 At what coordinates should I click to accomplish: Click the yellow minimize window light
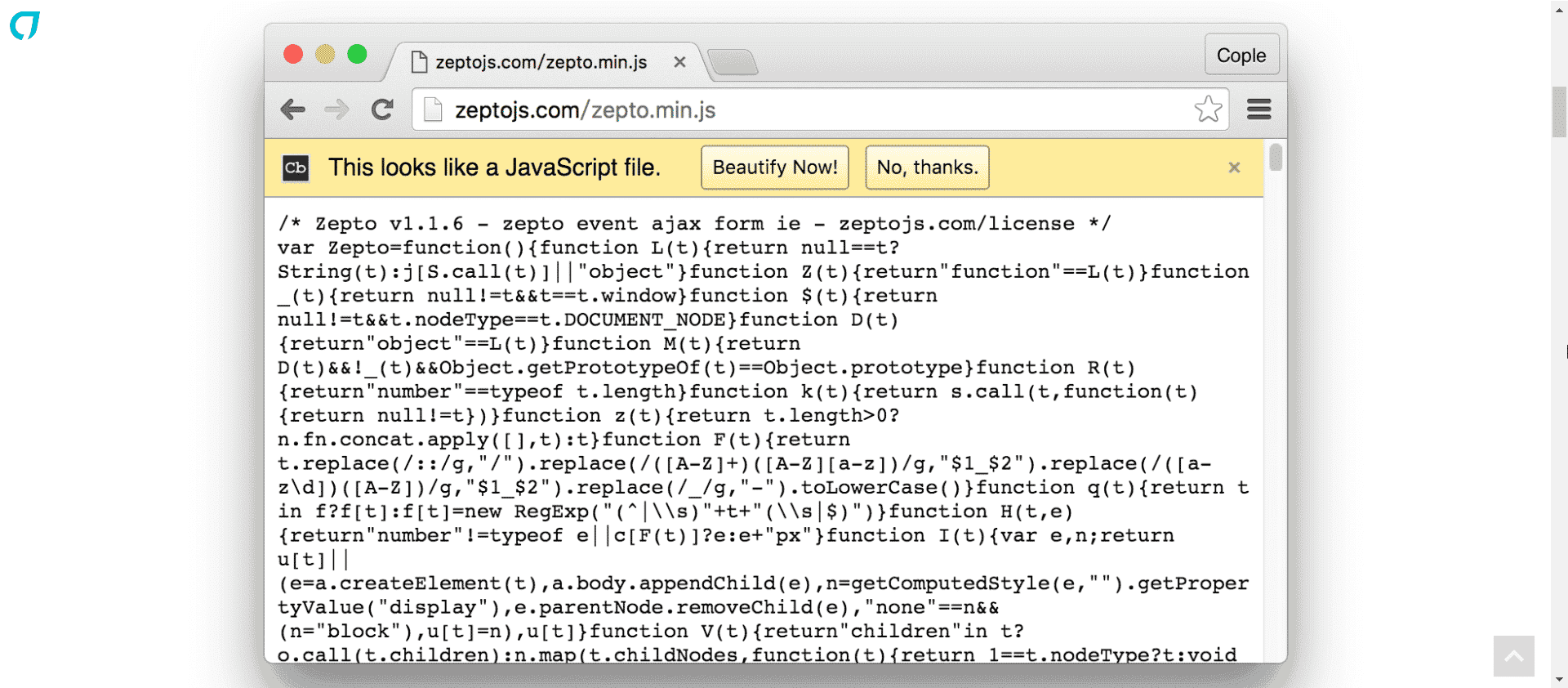click(x=325, y=54)
